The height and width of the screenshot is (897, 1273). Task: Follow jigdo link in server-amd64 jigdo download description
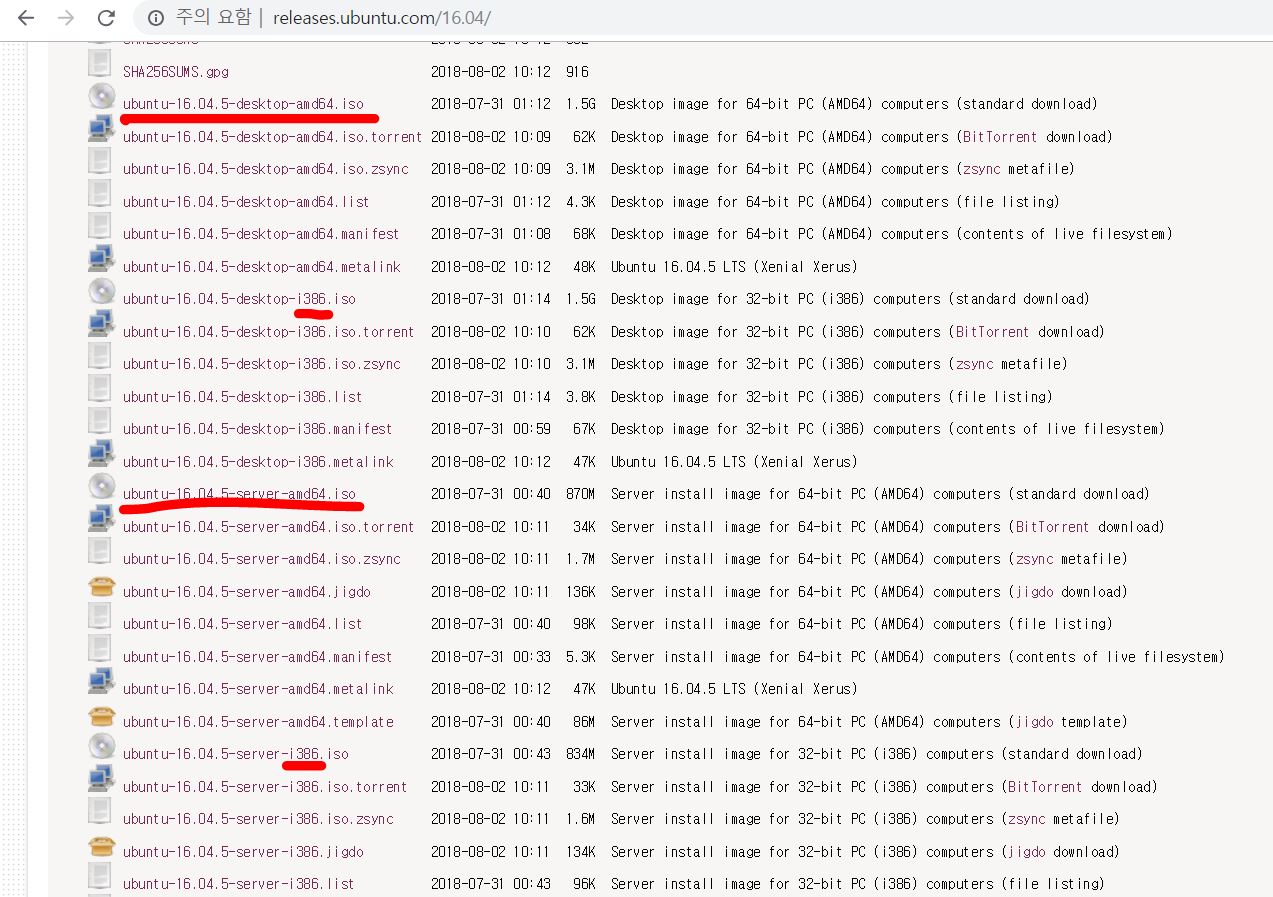pos(1035,592)
